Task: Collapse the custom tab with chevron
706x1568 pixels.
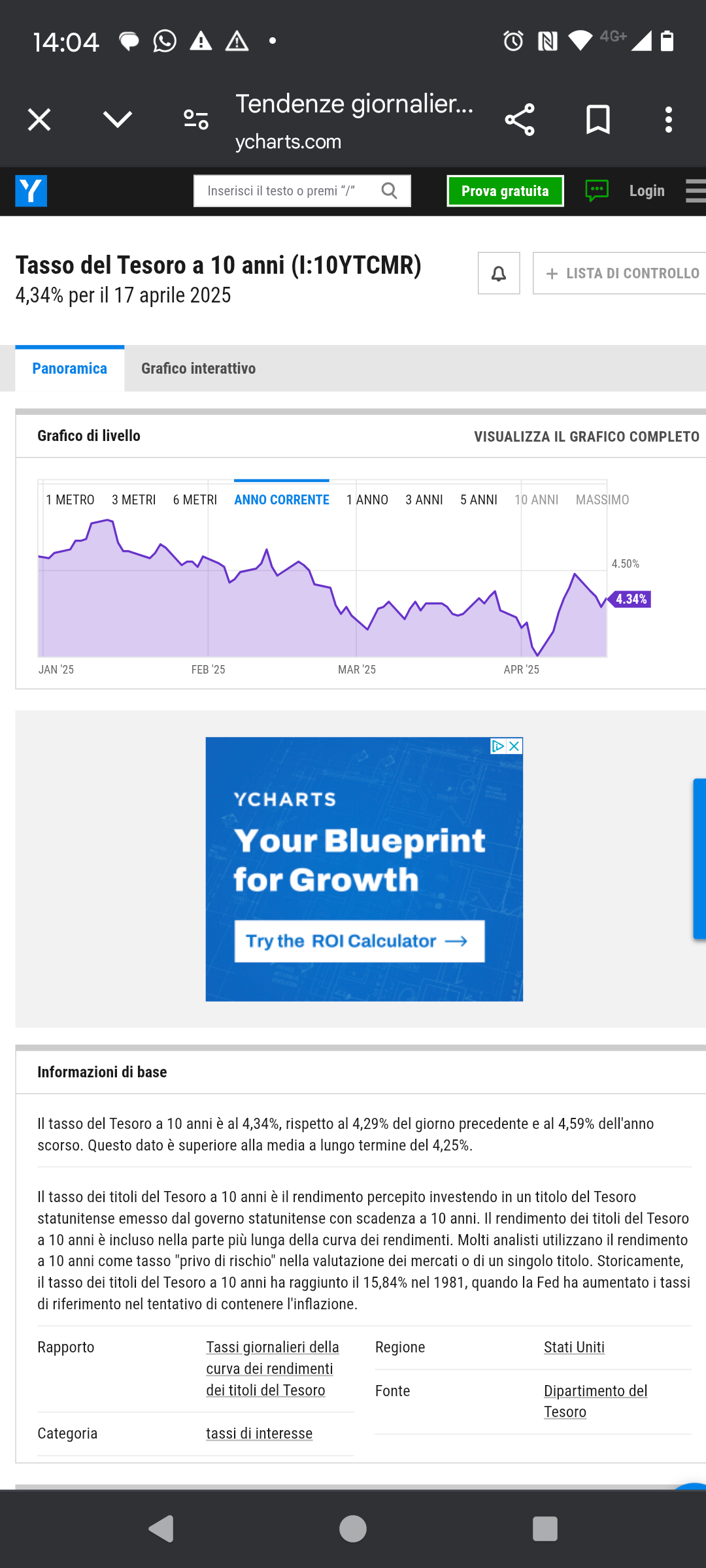Action: (118, 120)
